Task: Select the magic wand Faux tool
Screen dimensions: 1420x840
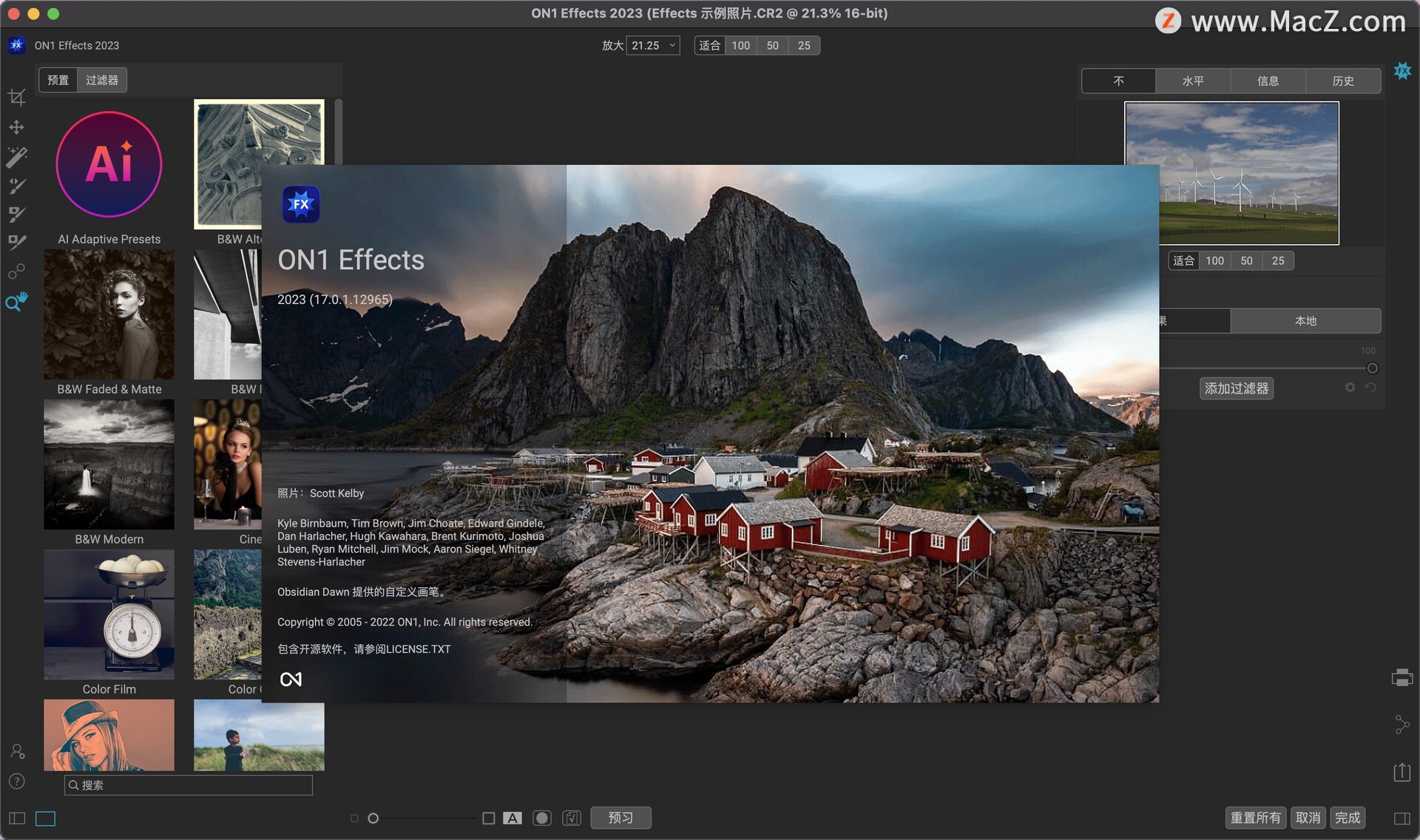Action: [16, 156]
